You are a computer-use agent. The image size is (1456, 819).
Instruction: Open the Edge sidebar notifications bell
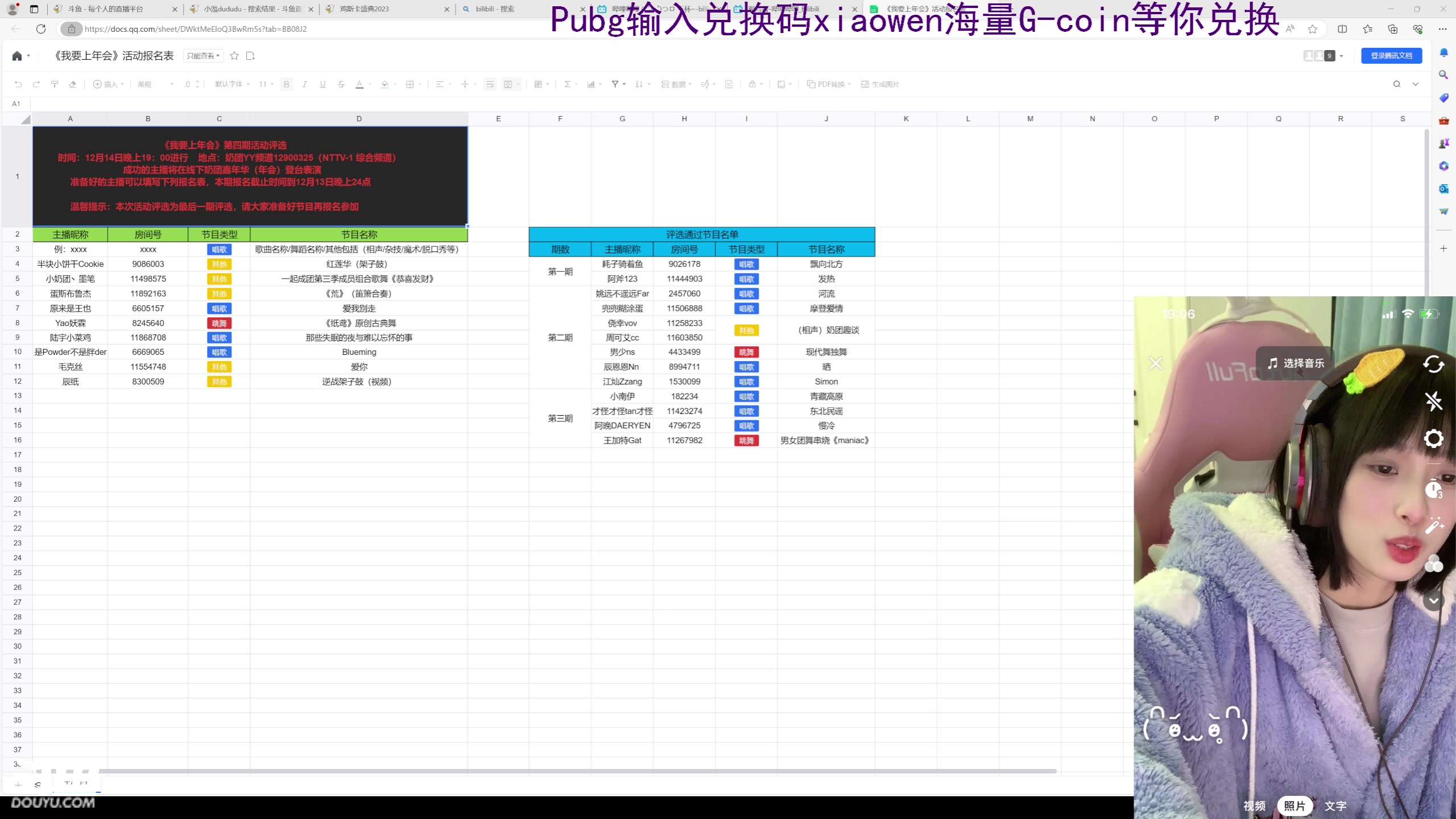coord(1443,52)
